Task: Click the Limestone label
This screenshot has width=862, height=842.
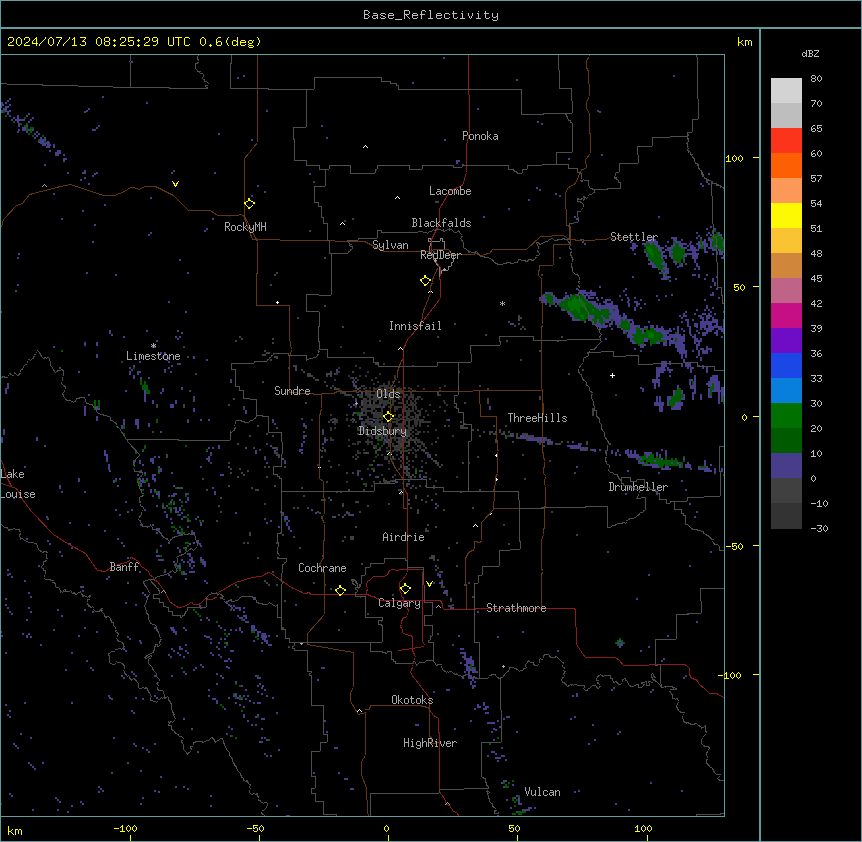Action: click(153, 356)
